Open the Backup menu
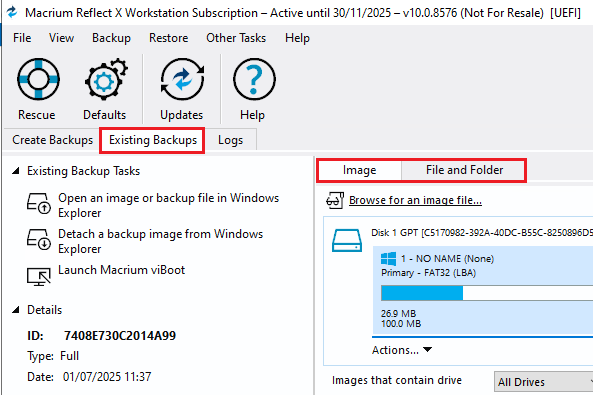The width and height of the screenshot is (593, 395). tap(112, 38)
